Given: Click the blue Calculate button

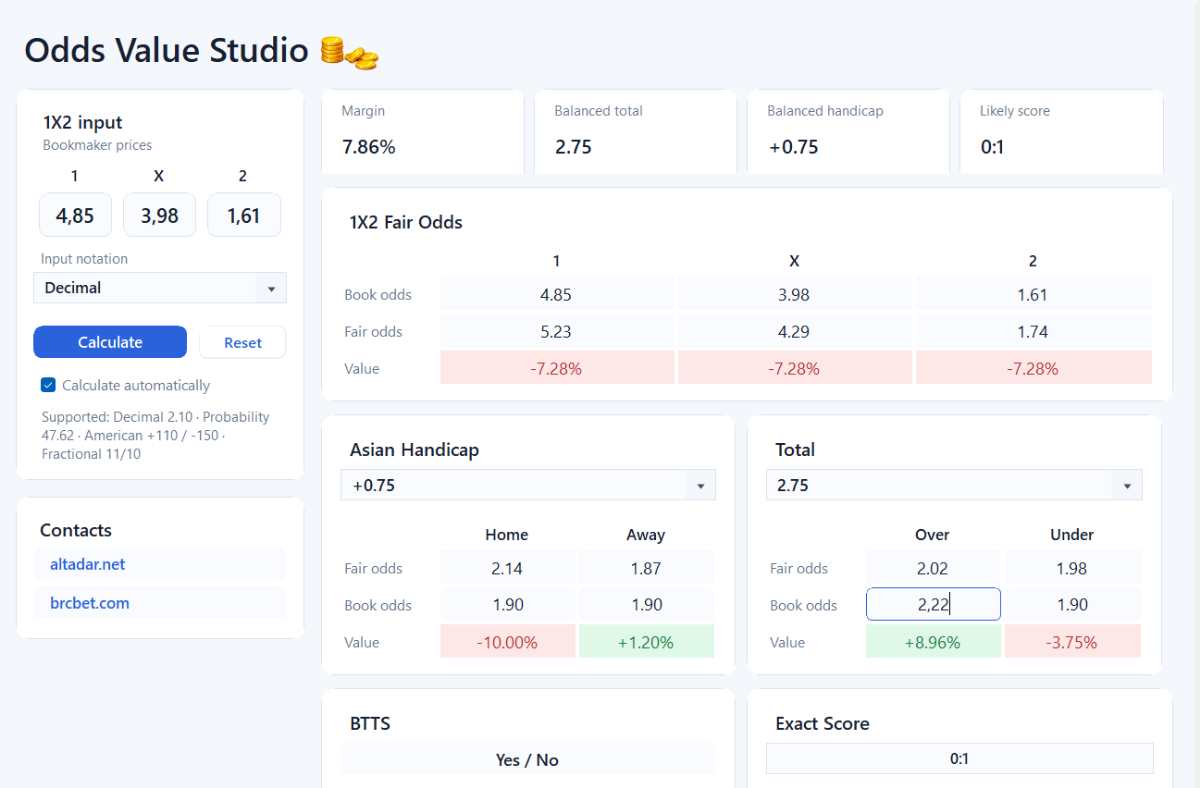Looking at the screenshot, I should tap(110, 342).
